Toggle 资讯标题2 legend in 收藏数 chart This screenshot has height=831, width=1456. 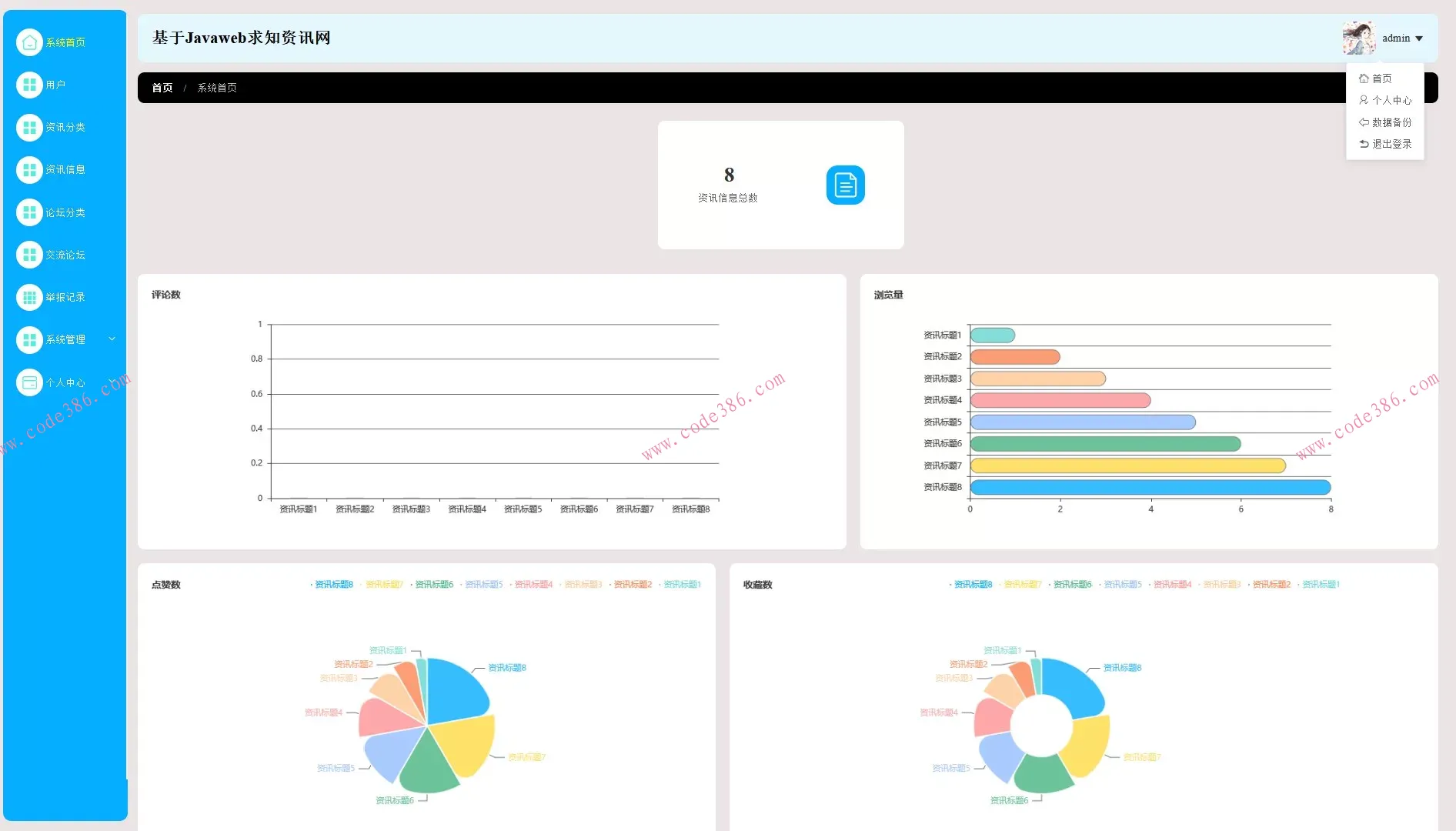1271,585
